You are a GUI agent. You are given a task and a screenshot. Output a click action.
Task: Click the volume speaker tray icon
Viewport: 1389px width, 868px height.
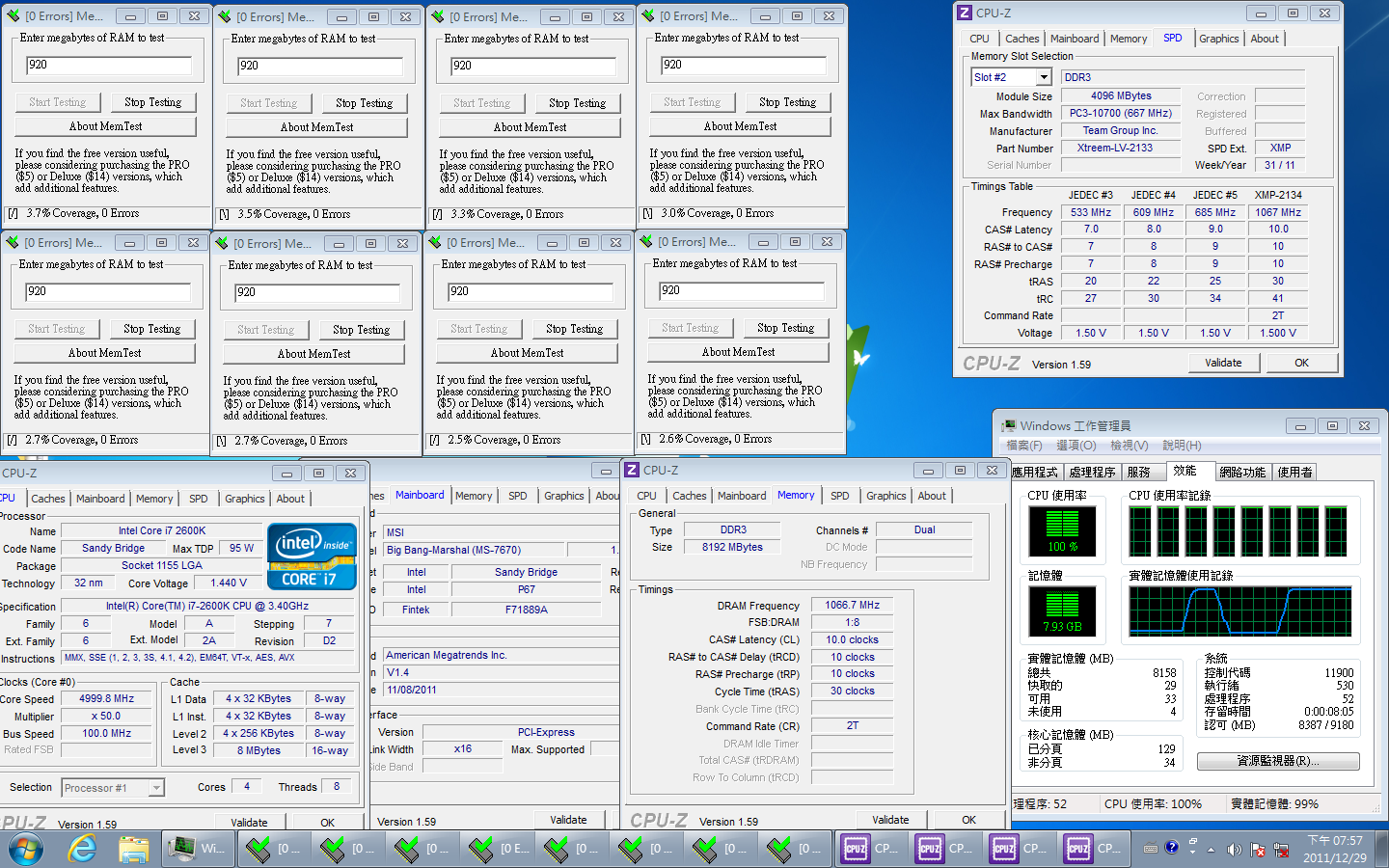(1234, 850)
